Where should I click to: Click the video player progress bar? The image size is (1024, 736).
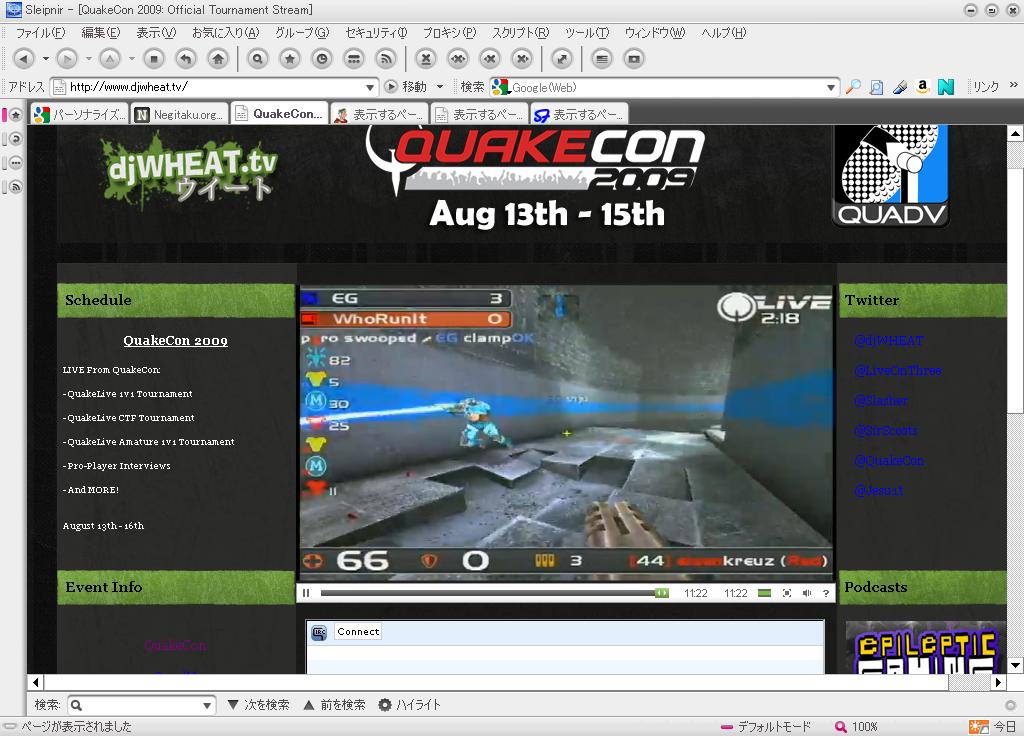click(x=494, y=593)
